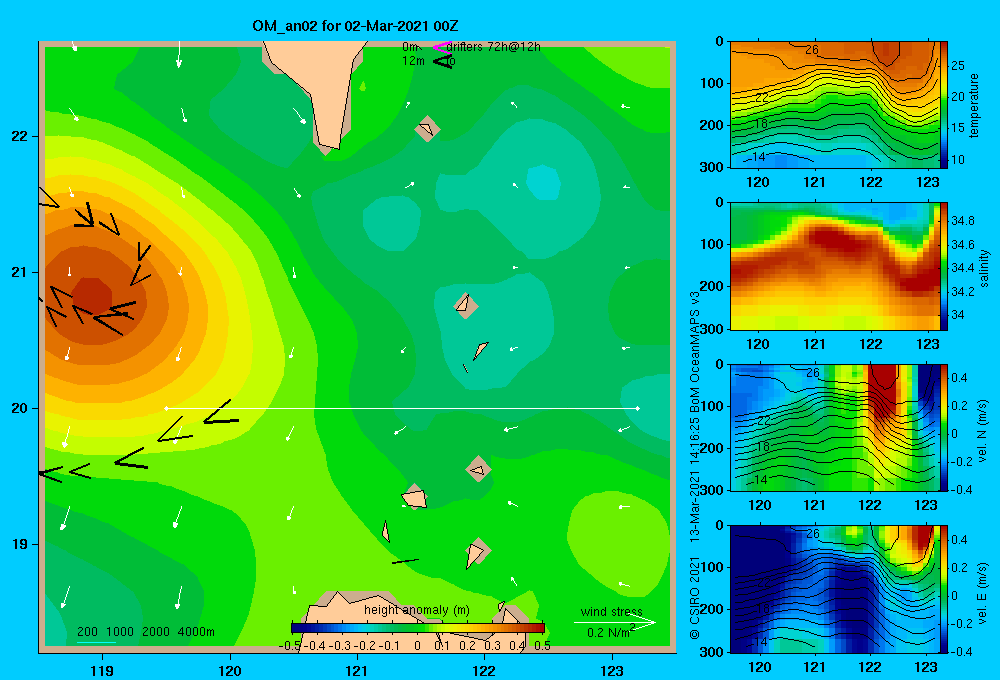Select the 'wind stress' legend label
1000x680 pixels.
point(611,611)
